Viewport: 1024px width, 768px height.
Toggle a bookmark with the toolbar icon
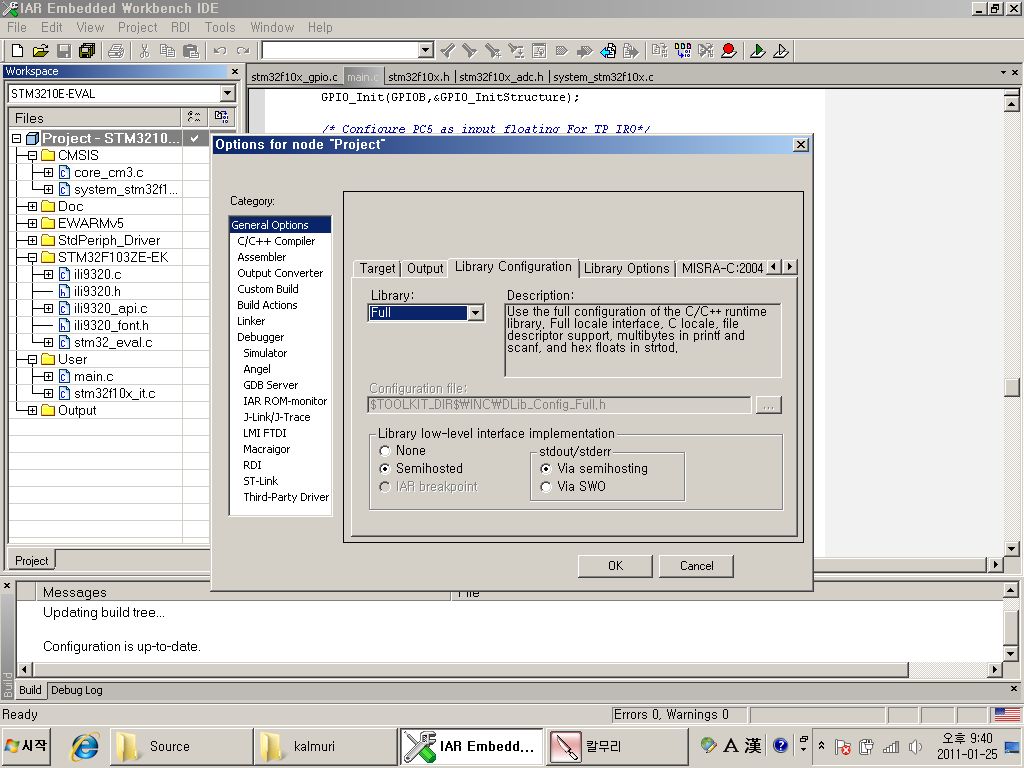pyautogui.click(x=562, y=50)
